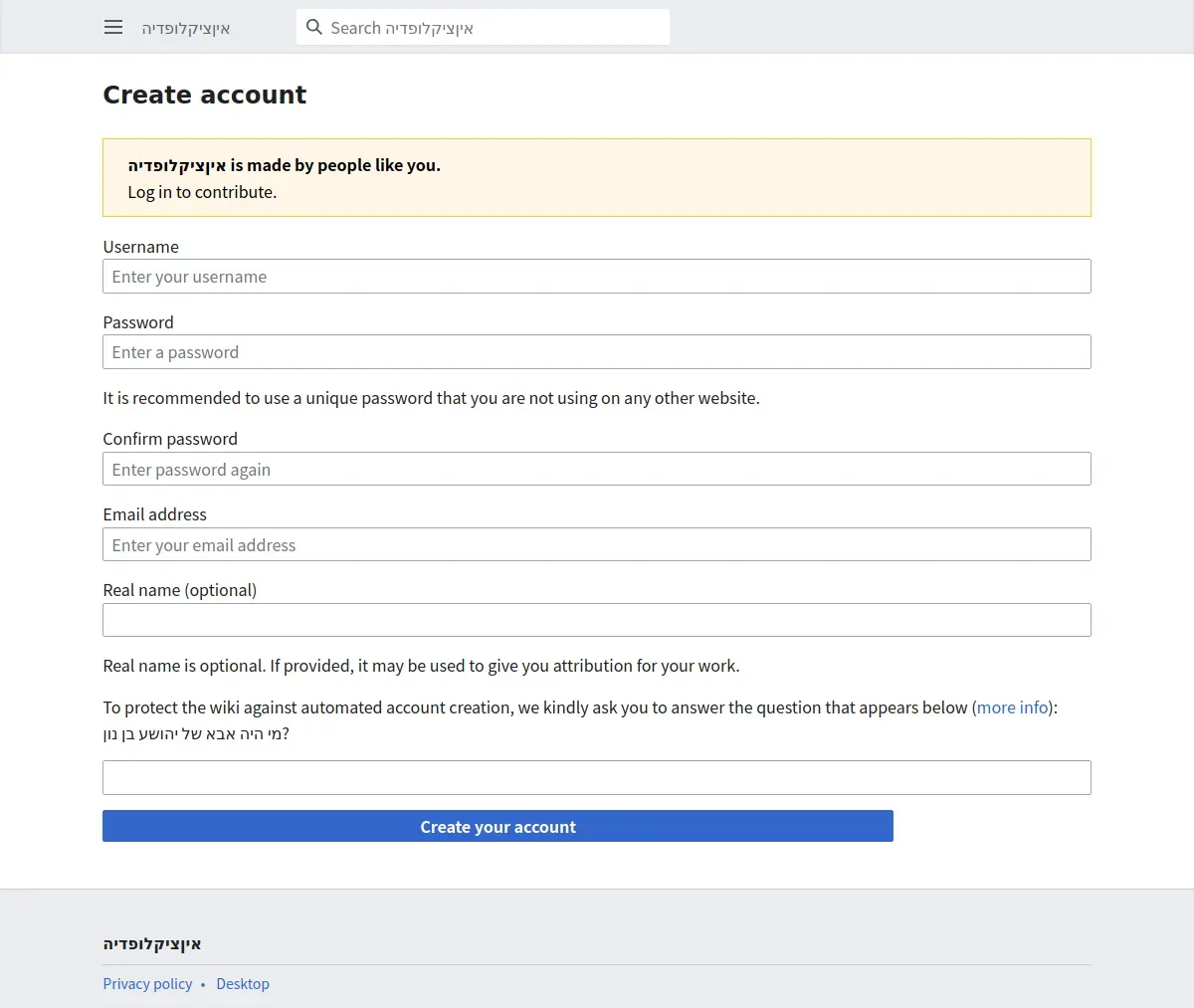Click the 'Real name (optional)' label

[180, 590]
